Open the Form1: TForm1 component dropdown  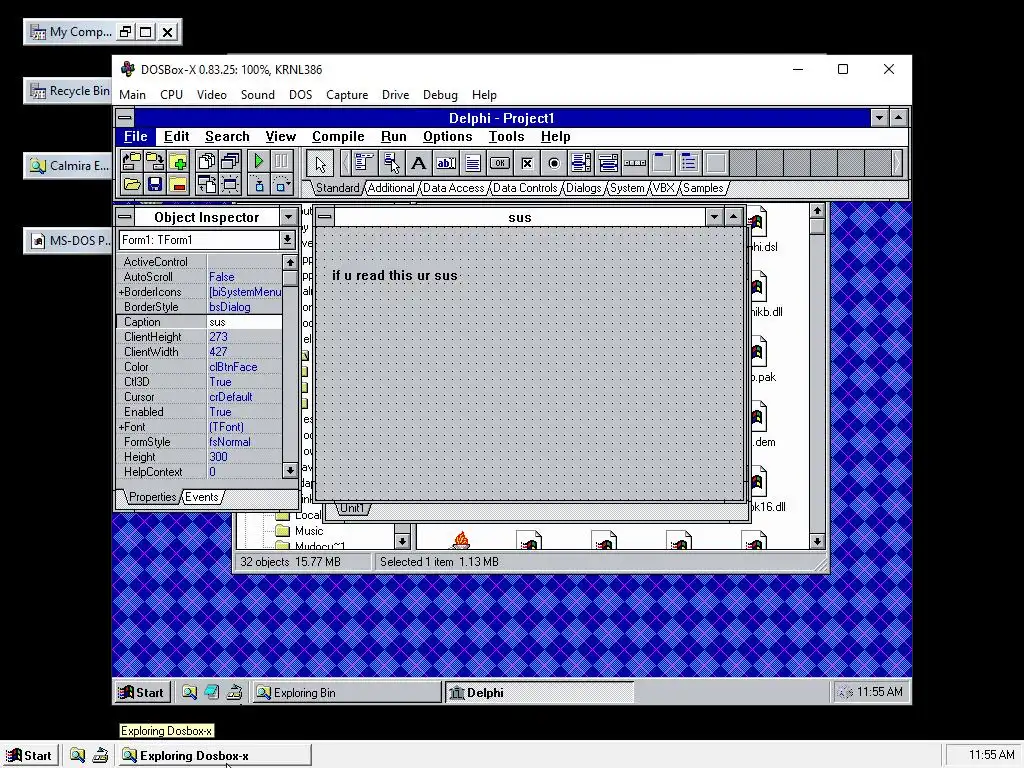click(x=287, y=240)
